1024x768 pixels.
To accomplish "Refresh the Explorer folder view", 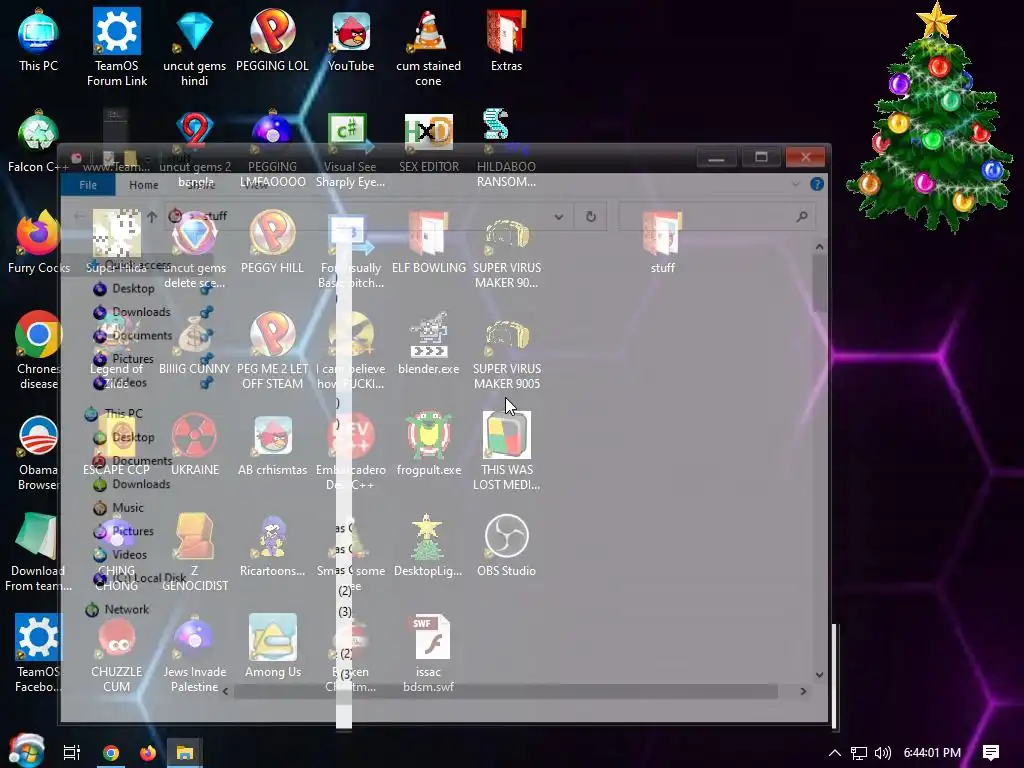I will click(590, 216).
